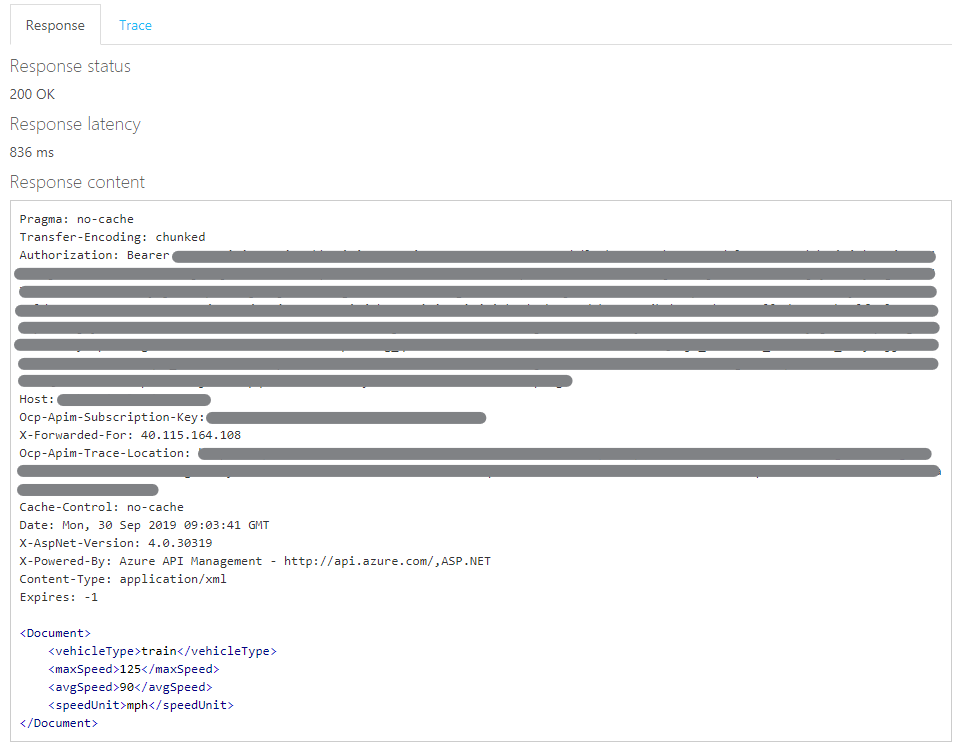Image resolution: width=961 pixels, height=754 pixels.
Task: Click the vehicleType train XML element
Action: click(x=162, y=651)
